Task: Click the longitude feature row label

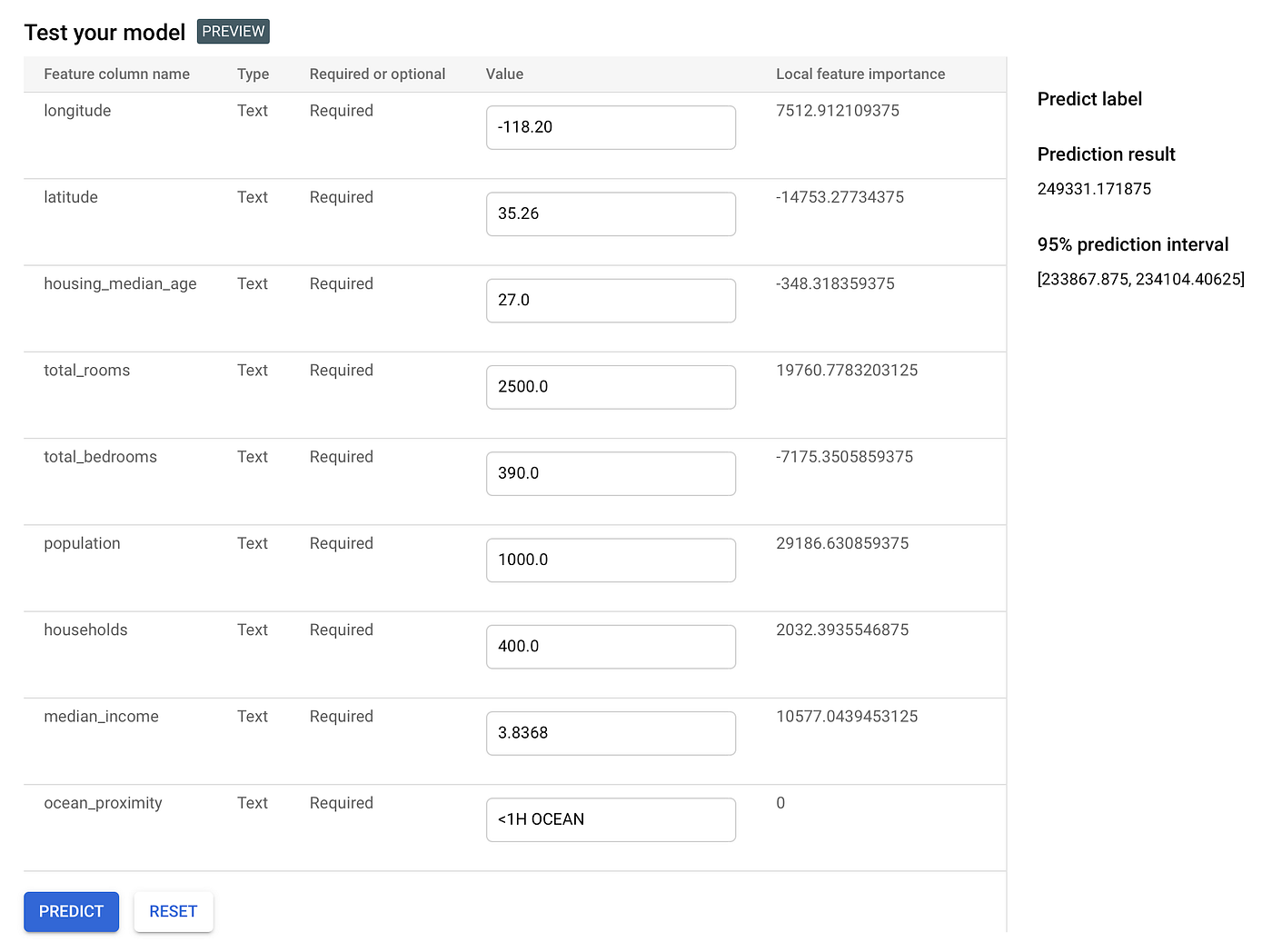Action: (x=77, y=110)
